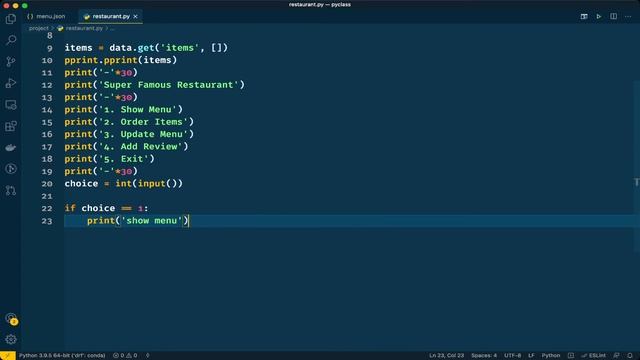Change the Python language mode
The image size is (640, 360).
point(551,356)
